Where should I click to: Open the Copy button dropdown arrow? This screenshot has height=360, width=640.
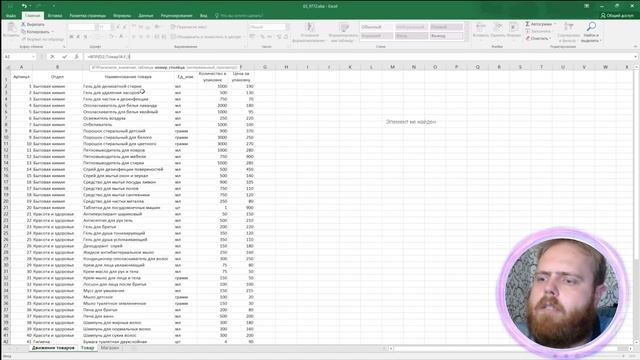52,31
